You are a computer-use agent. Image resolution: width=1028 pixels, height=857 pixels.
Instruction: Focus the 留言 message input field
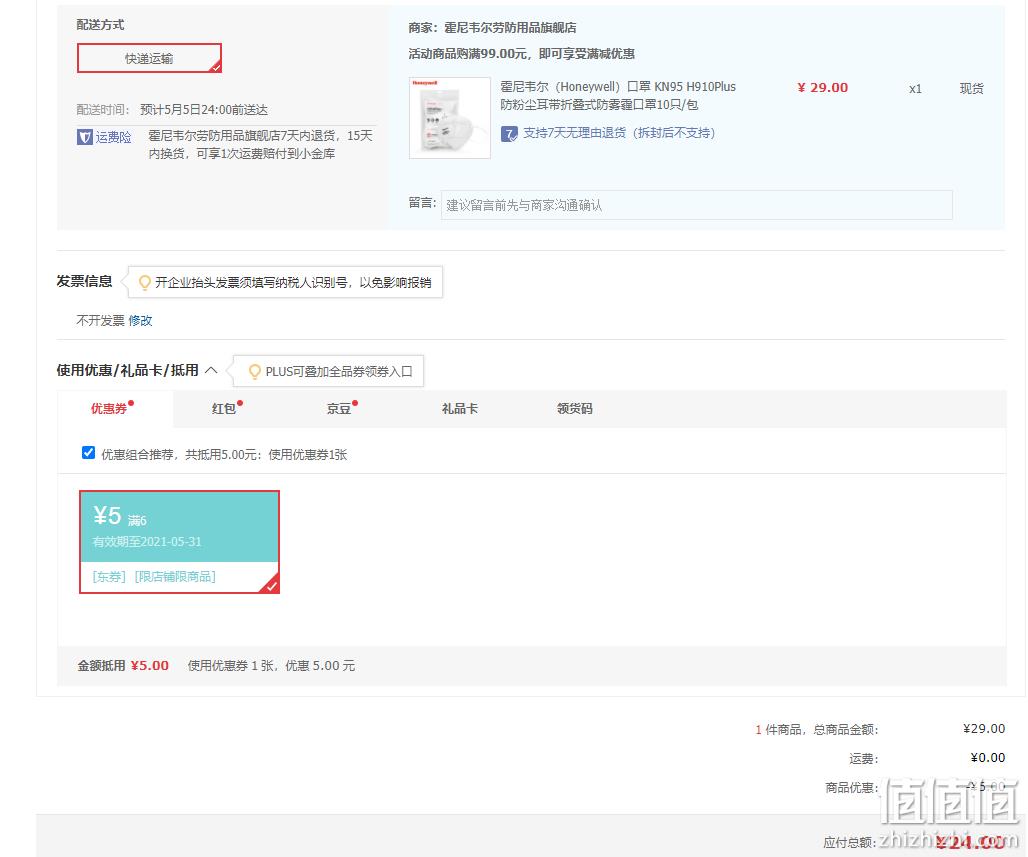coord(696,205)
